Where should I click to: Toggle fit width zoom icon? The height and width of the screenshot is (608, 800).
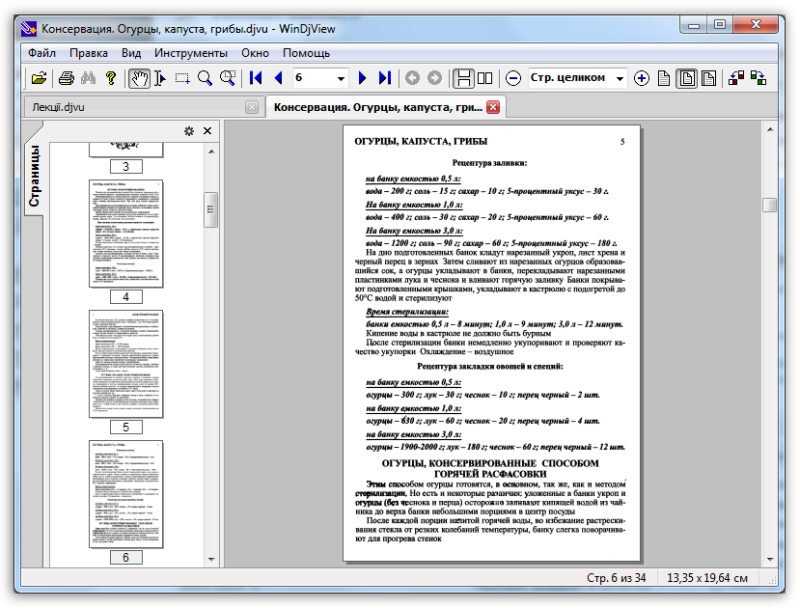tap(709, 78)
